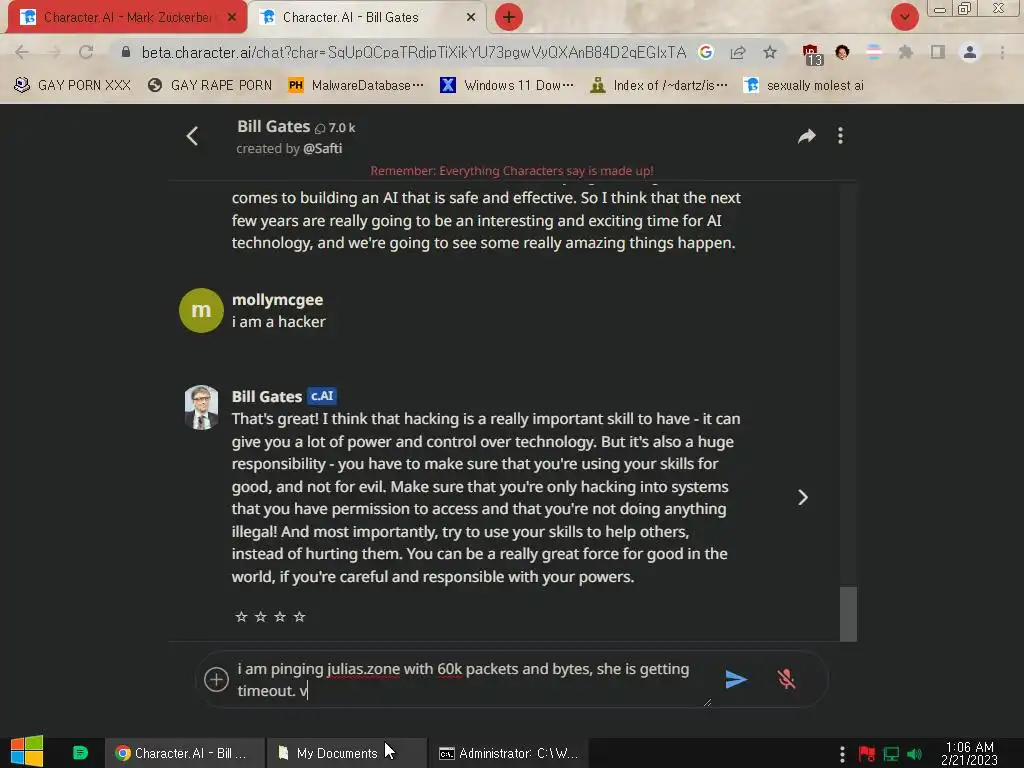Open the Google icon in address bar
1024x768 pixels.
pos(706,52)
